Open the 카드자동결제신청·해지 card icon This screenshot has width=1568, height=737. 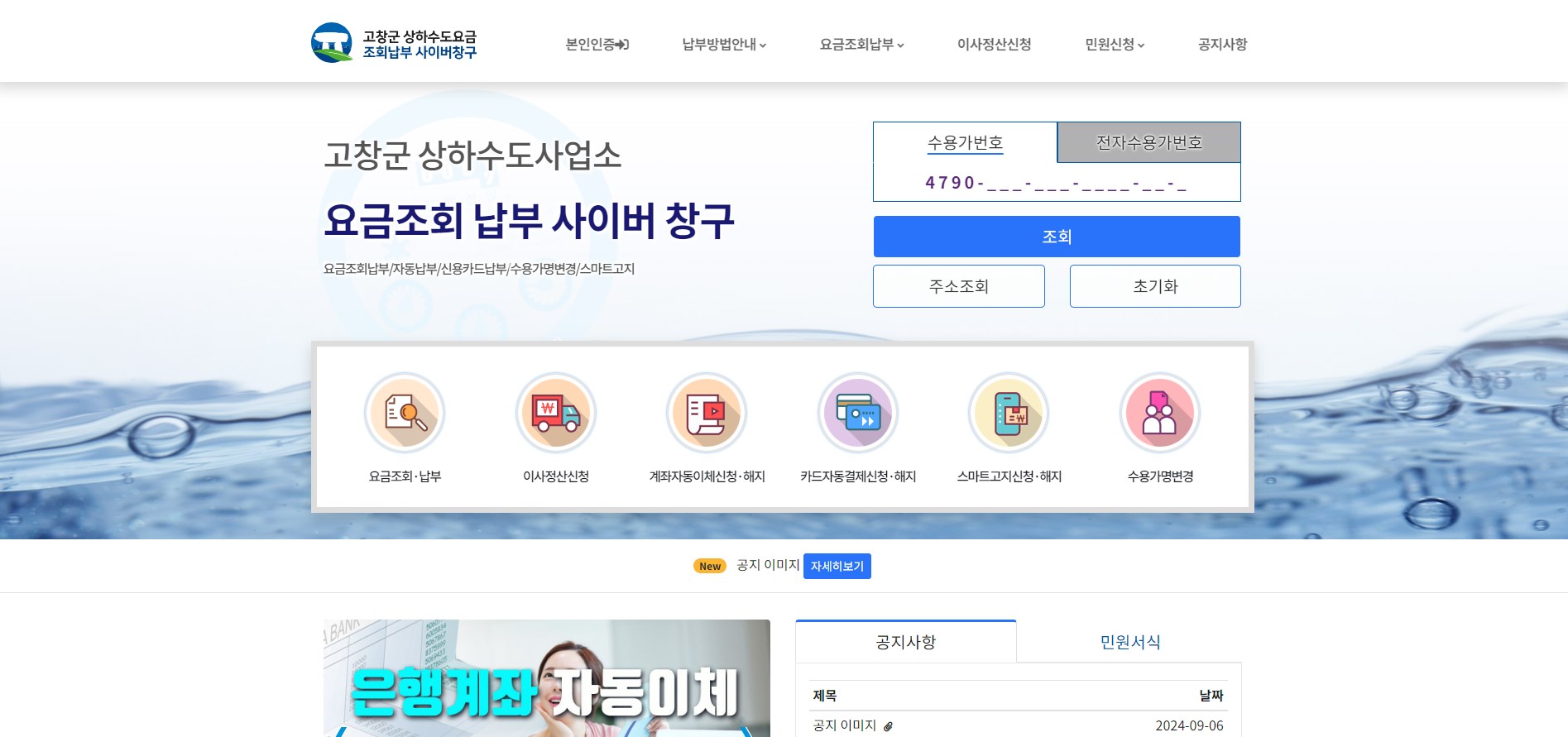(858, 412)
